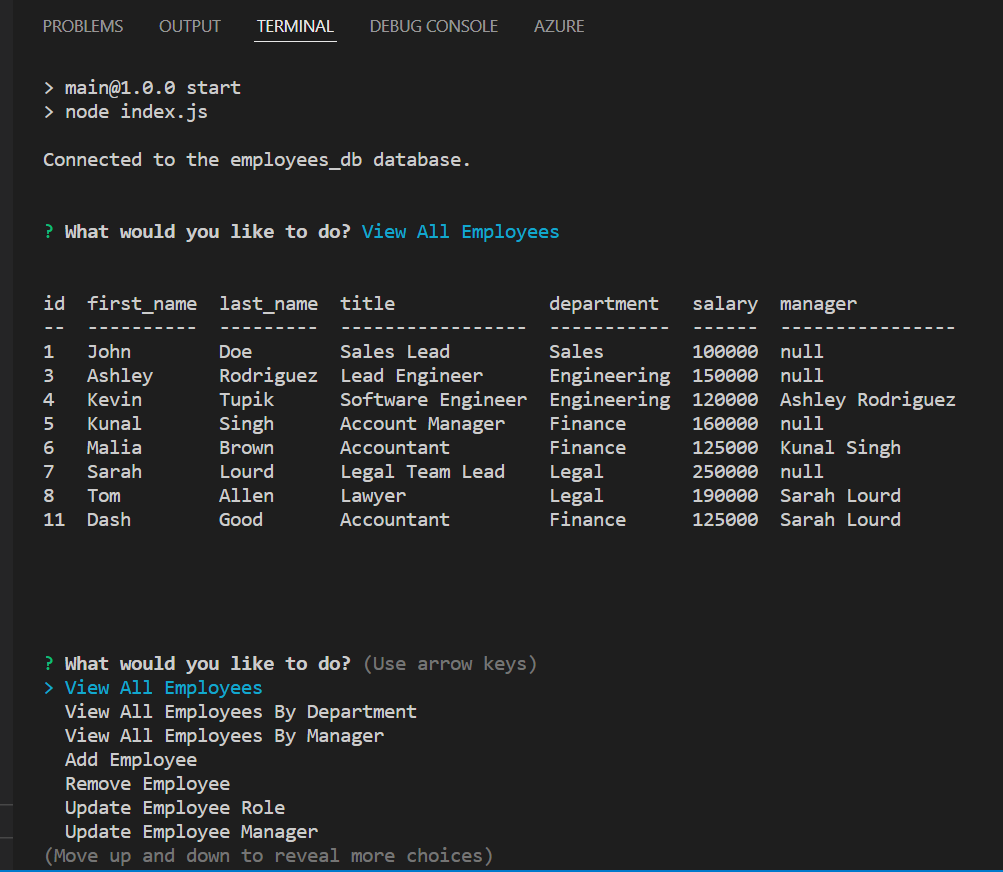1003x872 pixels.
Task: Select the TERMINAL tab
Action: 295,26
